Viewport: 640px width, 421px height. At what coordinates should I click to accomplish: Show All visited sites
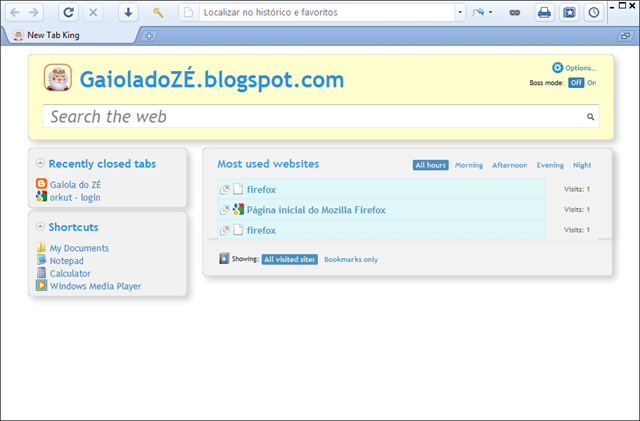click(x=290, y=259)
